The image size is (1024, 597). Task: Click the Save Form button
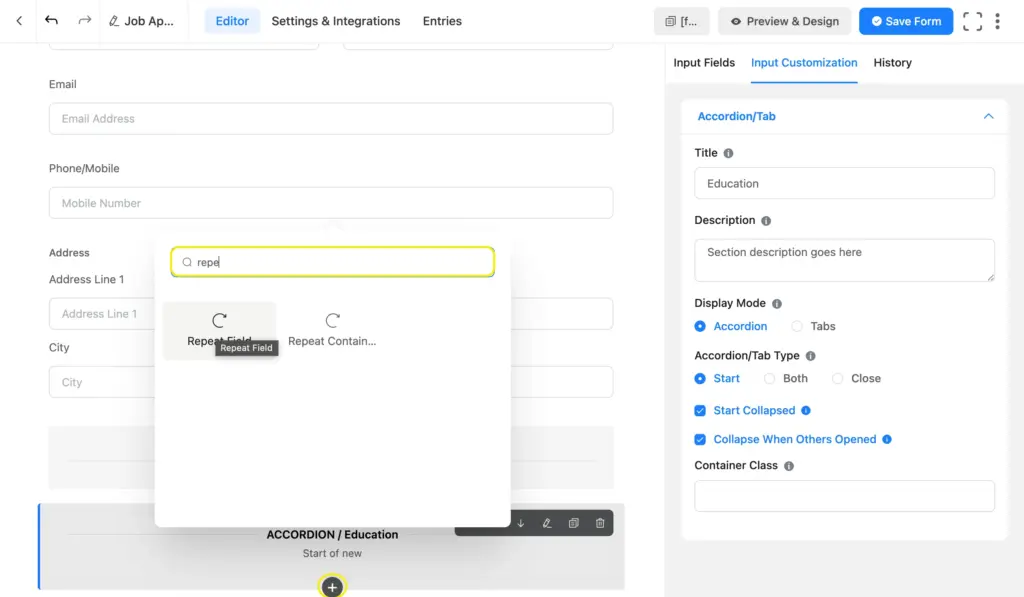tap(906, 21)
